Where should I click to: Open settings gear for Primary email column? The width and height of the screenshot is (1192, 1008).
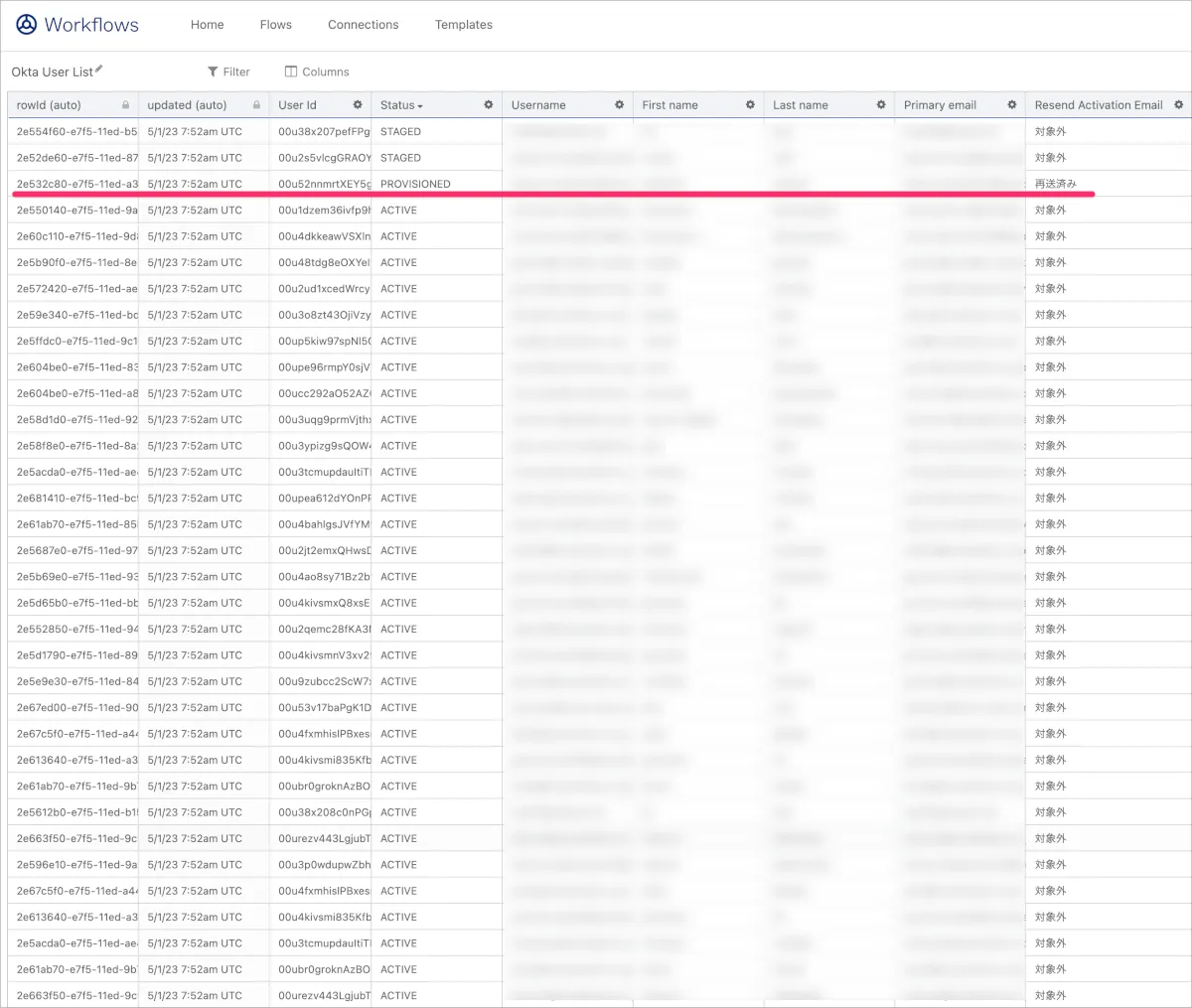(1012, 104)
